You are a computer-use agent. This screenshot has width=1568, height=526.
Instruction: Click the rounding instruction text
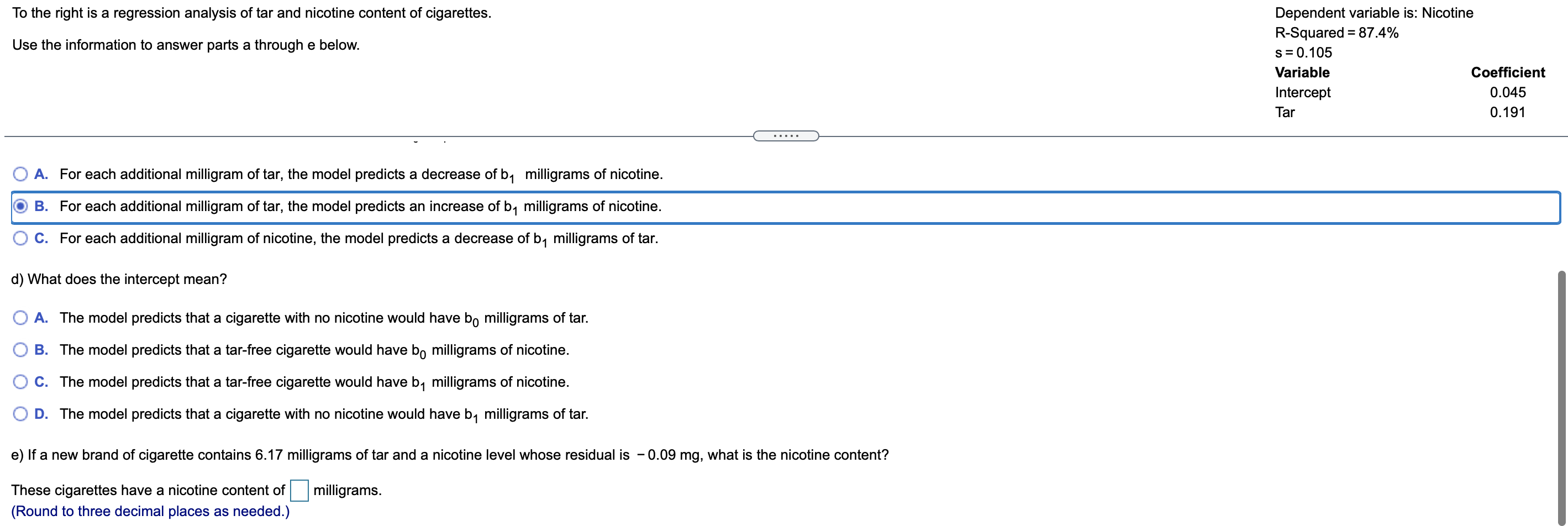(x=150, y=512)
